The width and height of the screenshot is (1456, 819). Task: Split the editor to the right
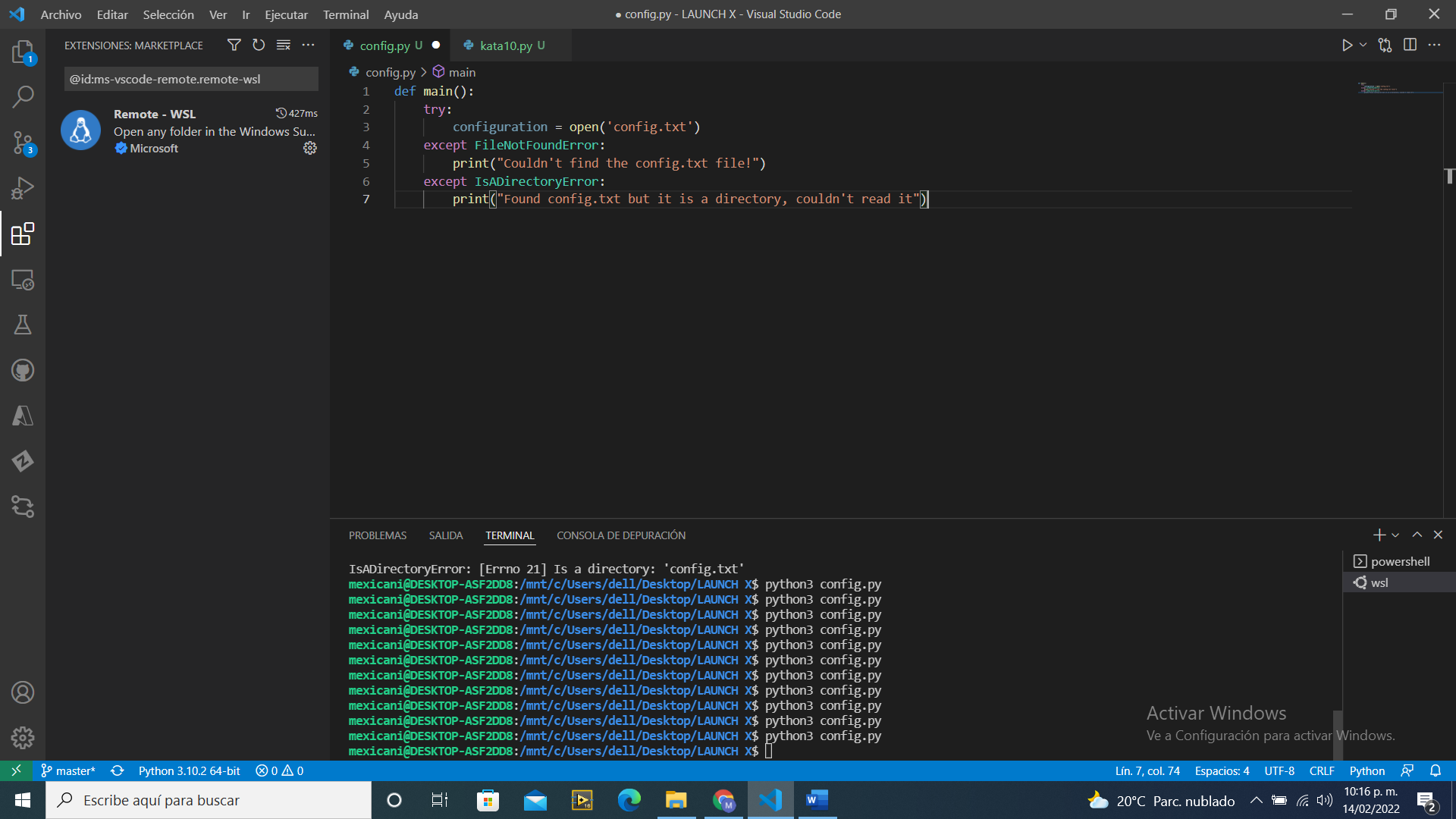coord(1410,45)
